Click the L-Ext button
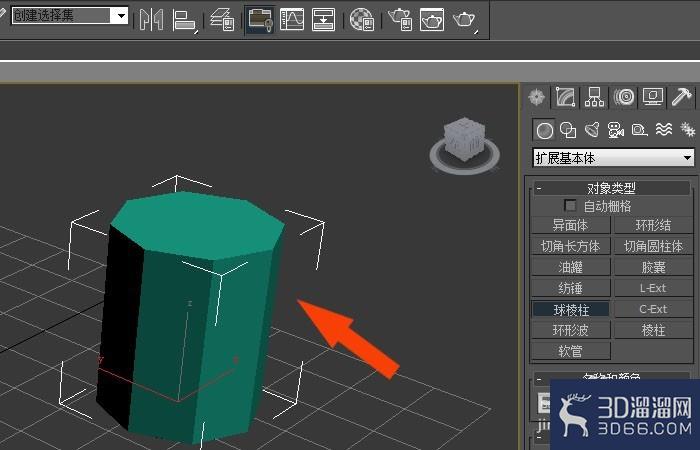Image resolution: width=700 pixels, height=450 pixels. pos(654,288)
